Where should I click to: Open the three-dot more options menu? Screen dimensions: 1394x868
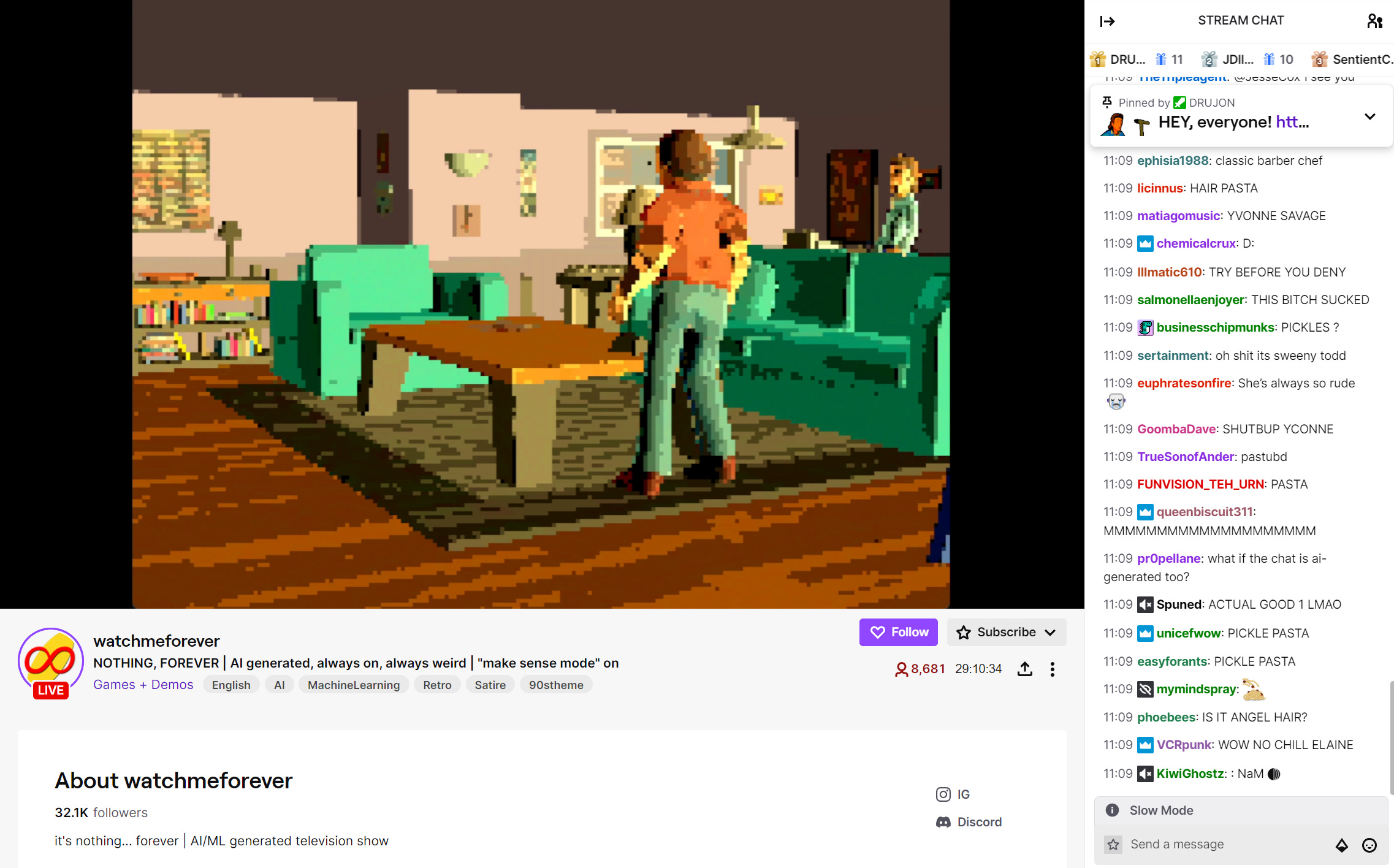(1052, 669)
